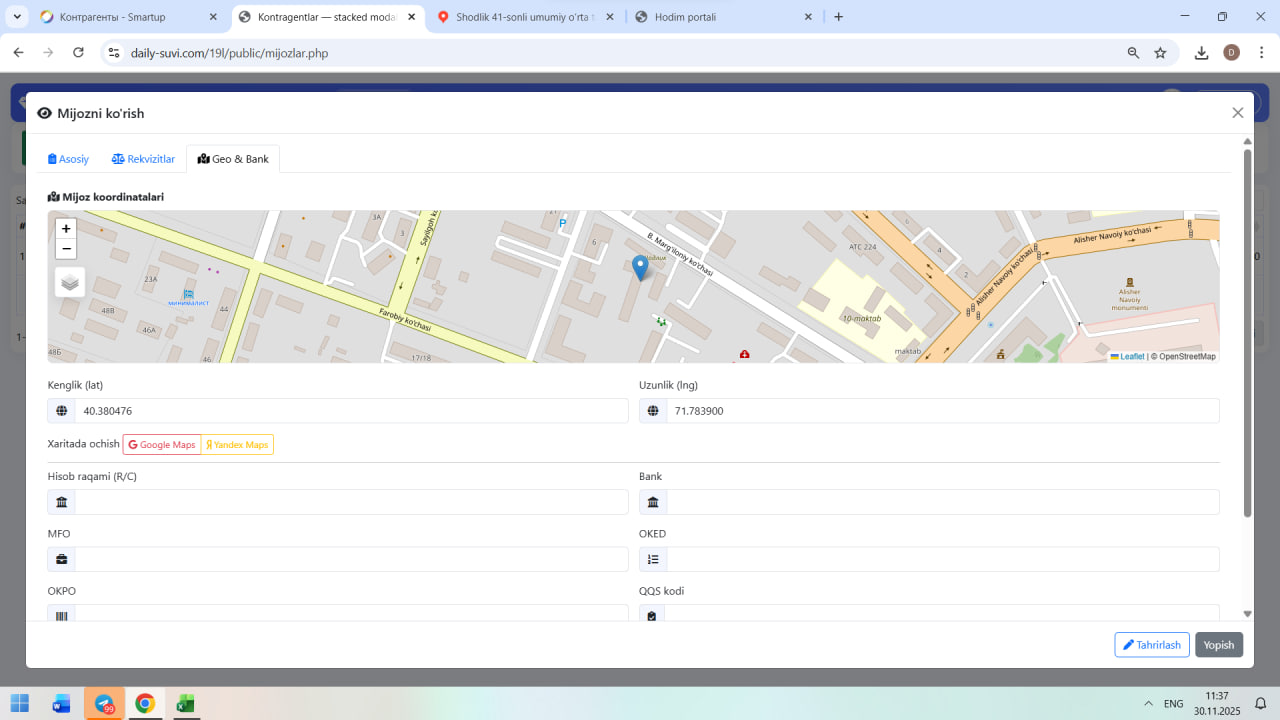Screen dimensions: 1280x720
Task: Click the Tahrirlash edit button
Action: pos(1151,645)
